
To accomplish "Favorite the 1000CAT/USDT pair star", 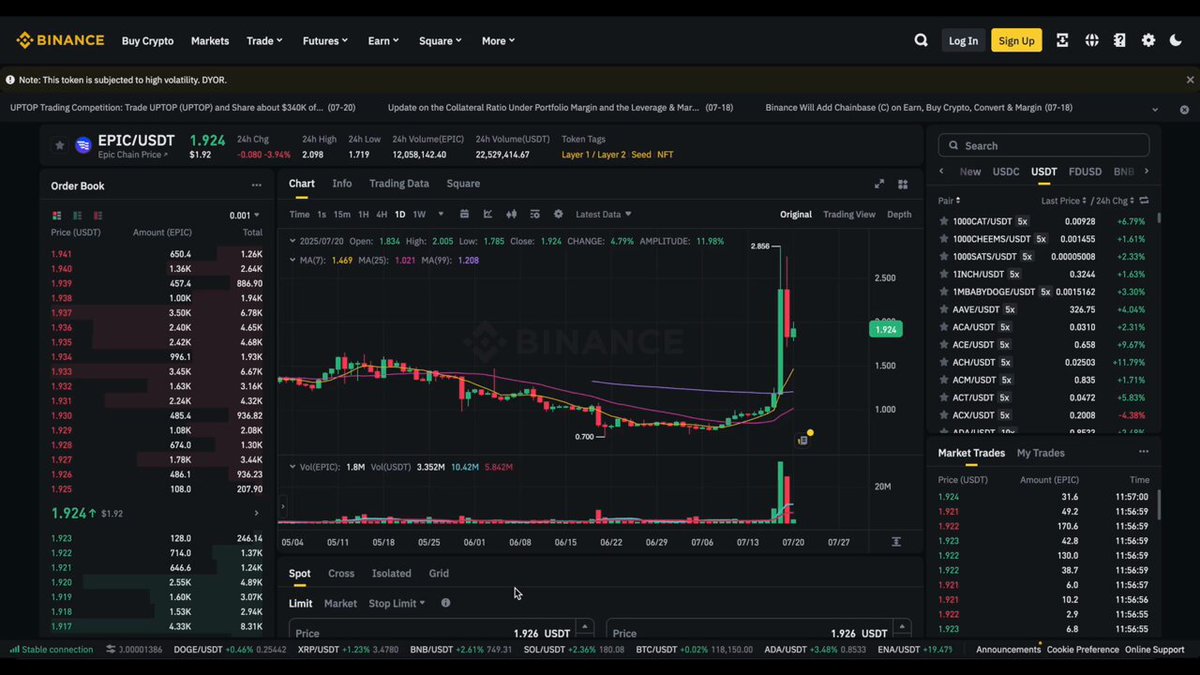I will (x=943, y=221).
